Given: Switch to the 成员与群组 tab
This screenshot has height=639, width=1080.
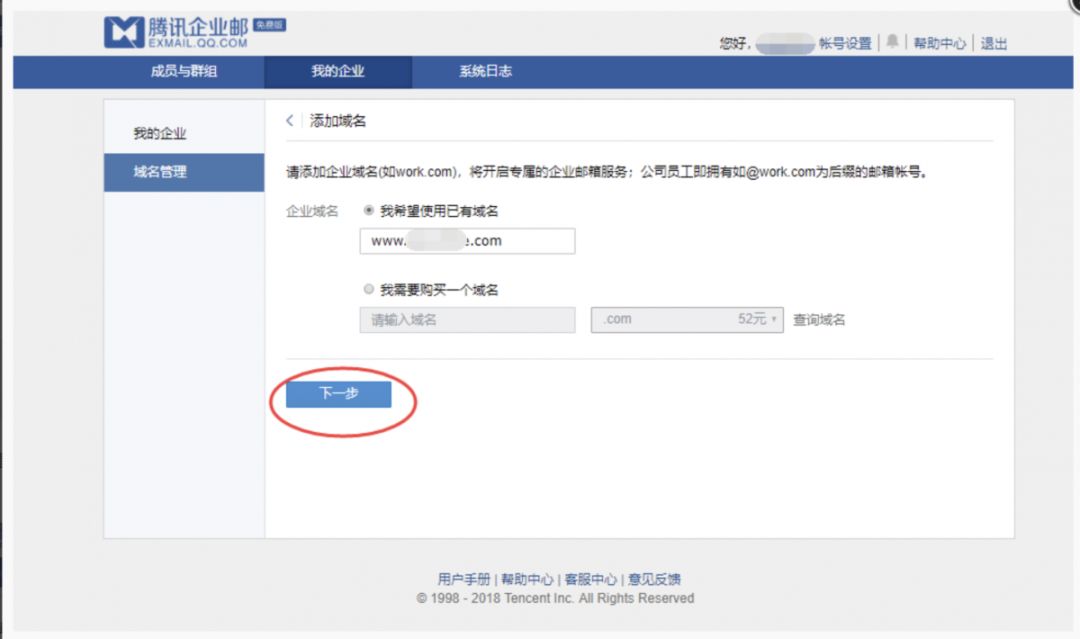Looking at the screenshot, I should coord(185,71).
